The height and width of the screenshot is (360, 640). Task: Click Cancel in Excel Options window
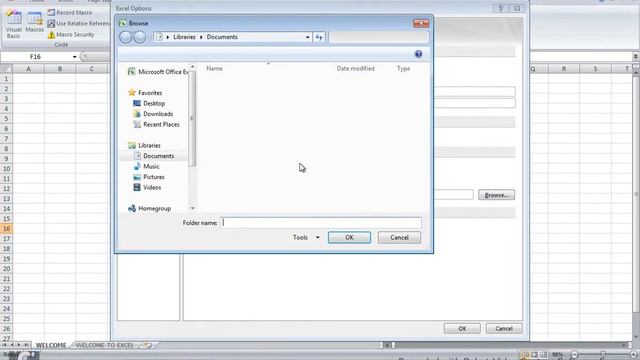click(x=504, y=328)
